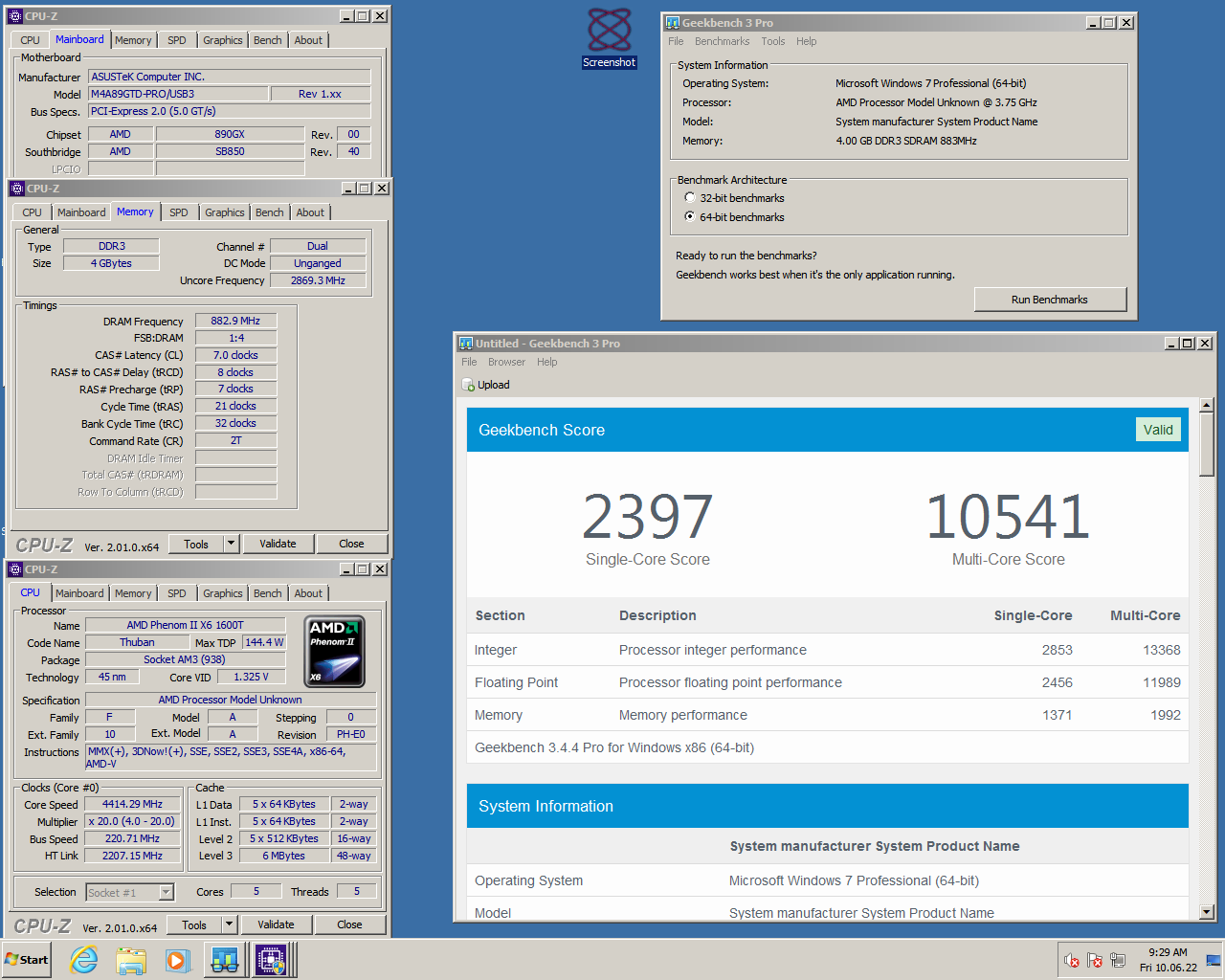
Task: Click Geekbench results scrollbar down arrow
Action: (x=1207, y=912)
